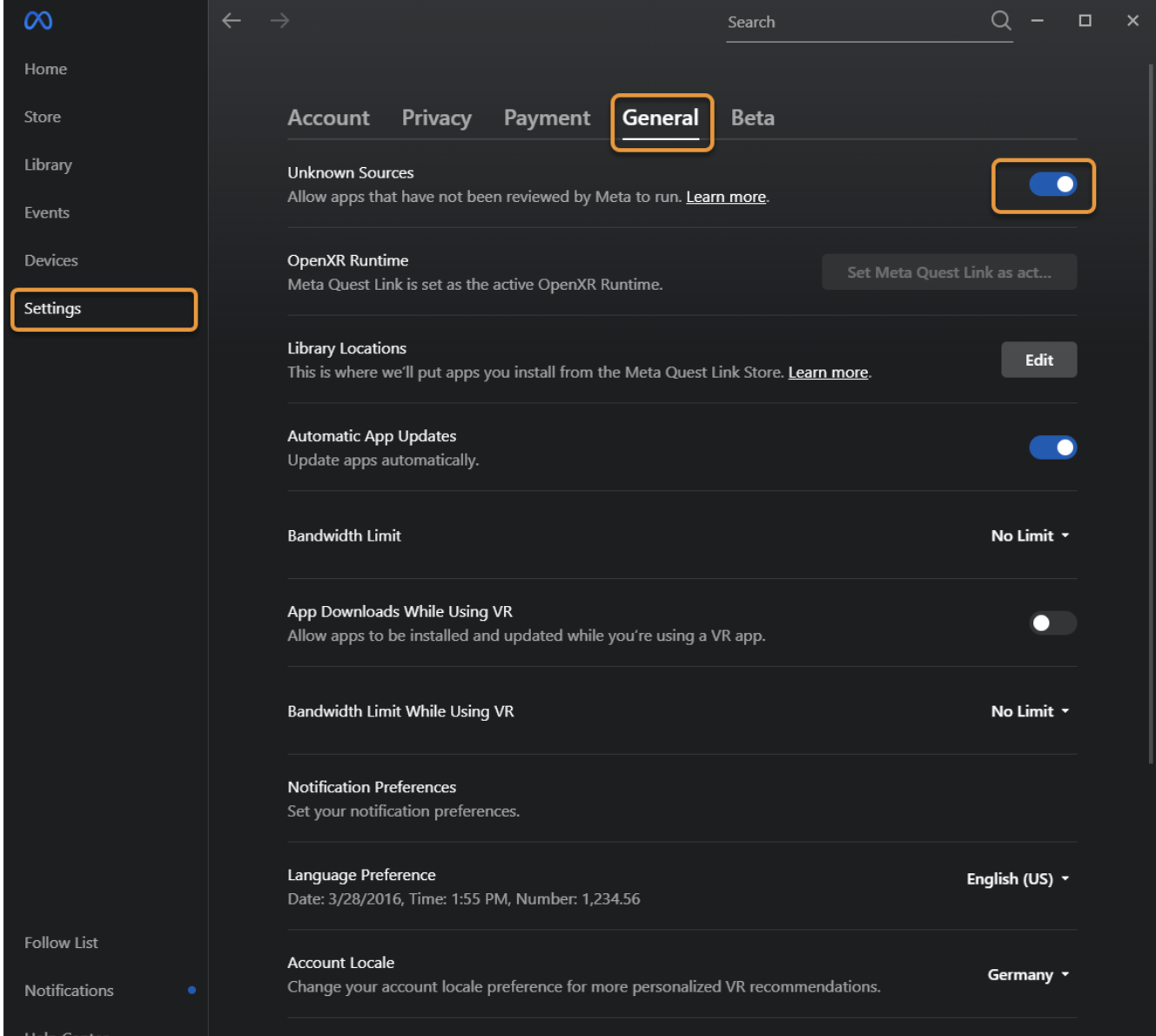Click the search magnifier icon
1156x1036 pixels.
(x=1001, y=20)
